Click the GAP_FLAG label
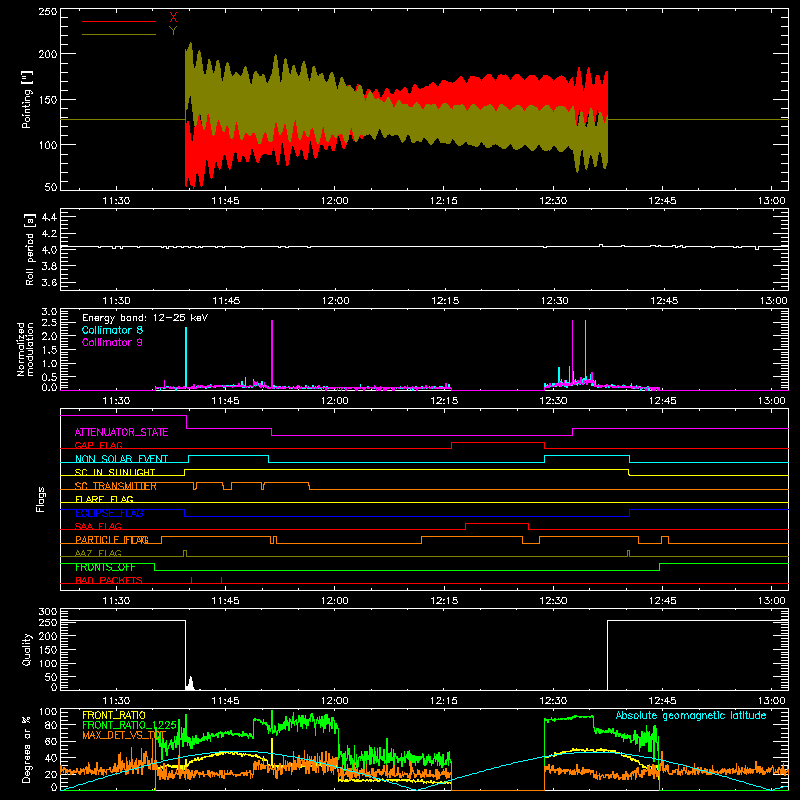 click(x=98, y=445)
